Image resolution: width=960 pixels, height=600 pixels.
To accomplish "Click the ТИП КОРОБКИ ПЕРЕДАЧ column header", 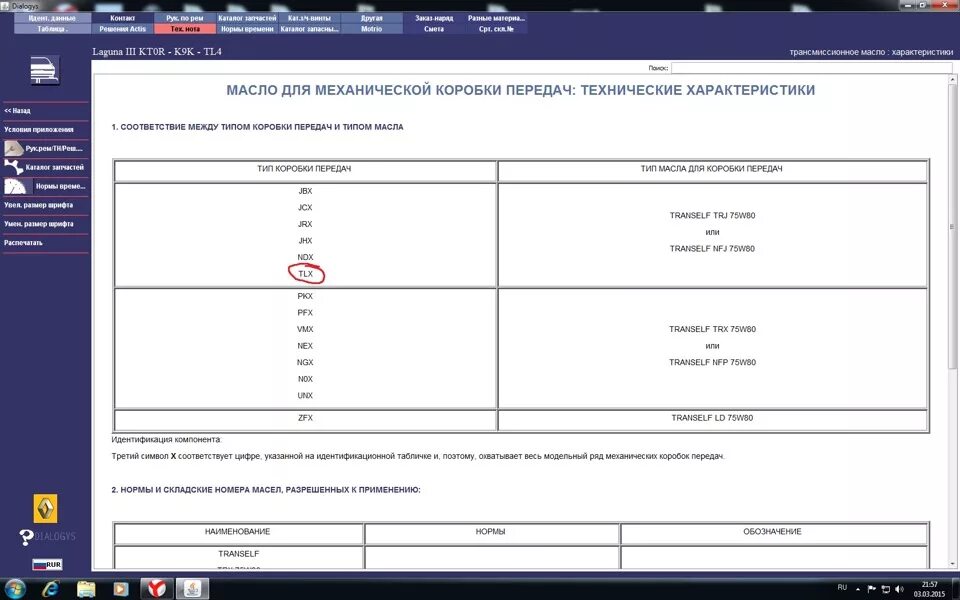I will 304,168.
